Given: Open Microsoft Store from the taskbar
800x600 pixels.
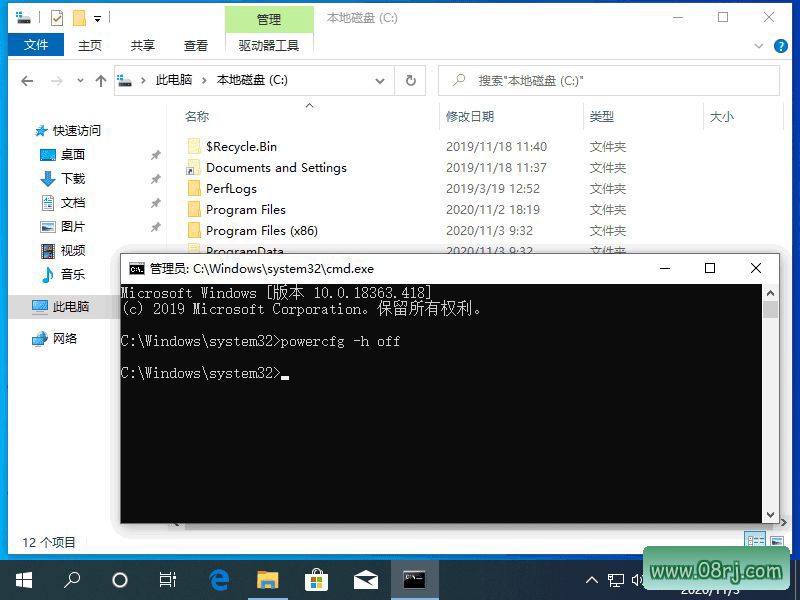Looking at the screenshot, I should tap(316, 580).
